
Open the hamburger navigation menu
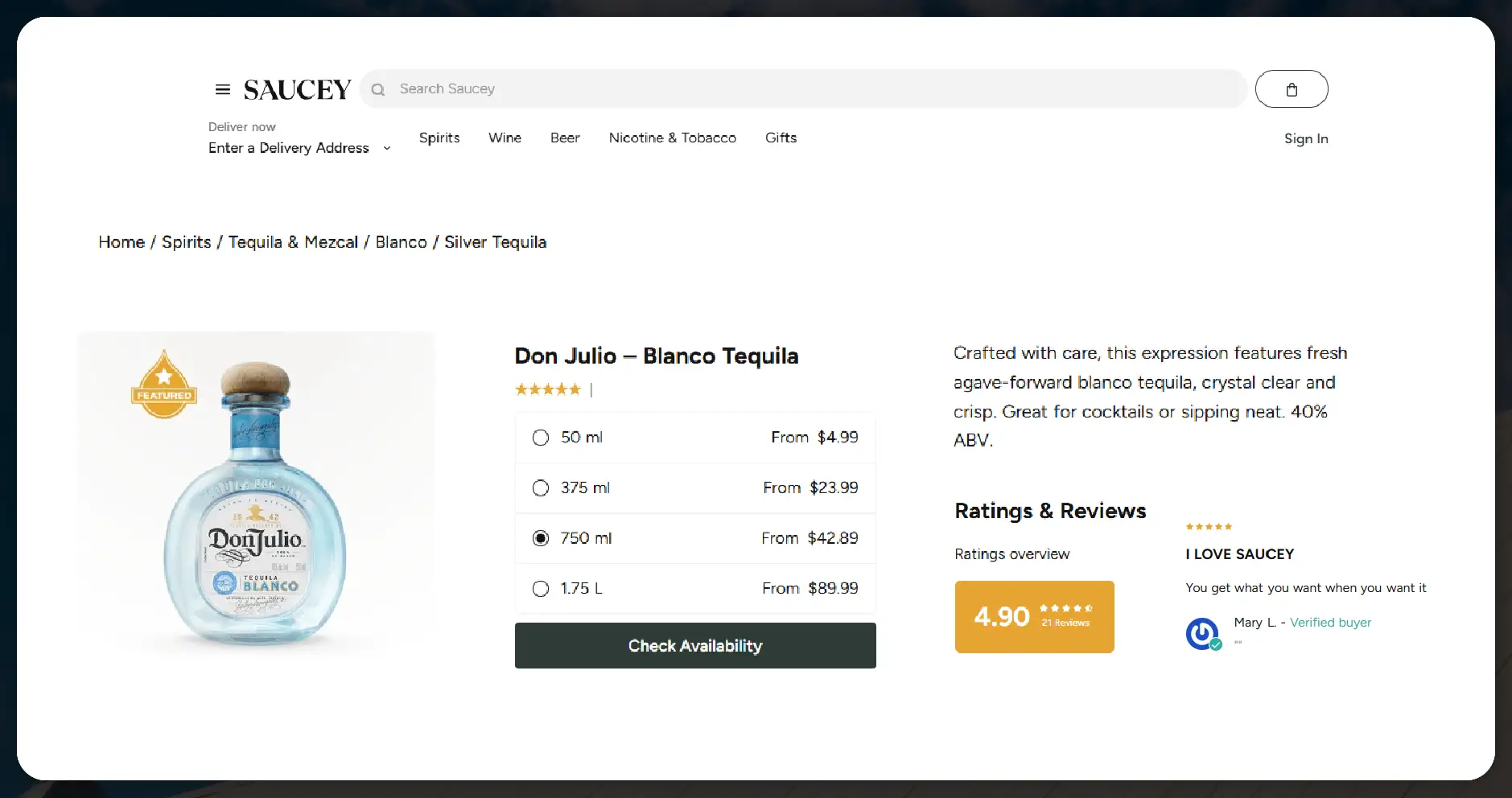point(222,88)
